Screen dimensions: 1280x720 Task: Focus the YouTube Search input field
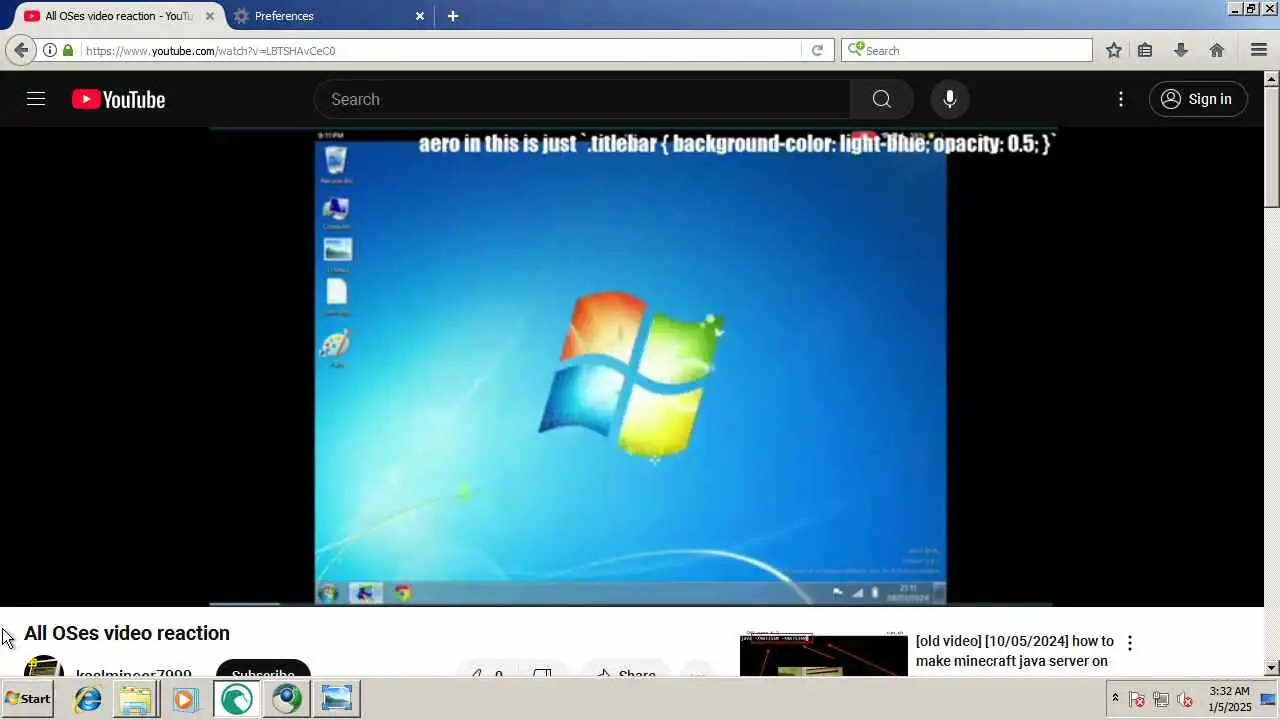click(x=583, y=99)
